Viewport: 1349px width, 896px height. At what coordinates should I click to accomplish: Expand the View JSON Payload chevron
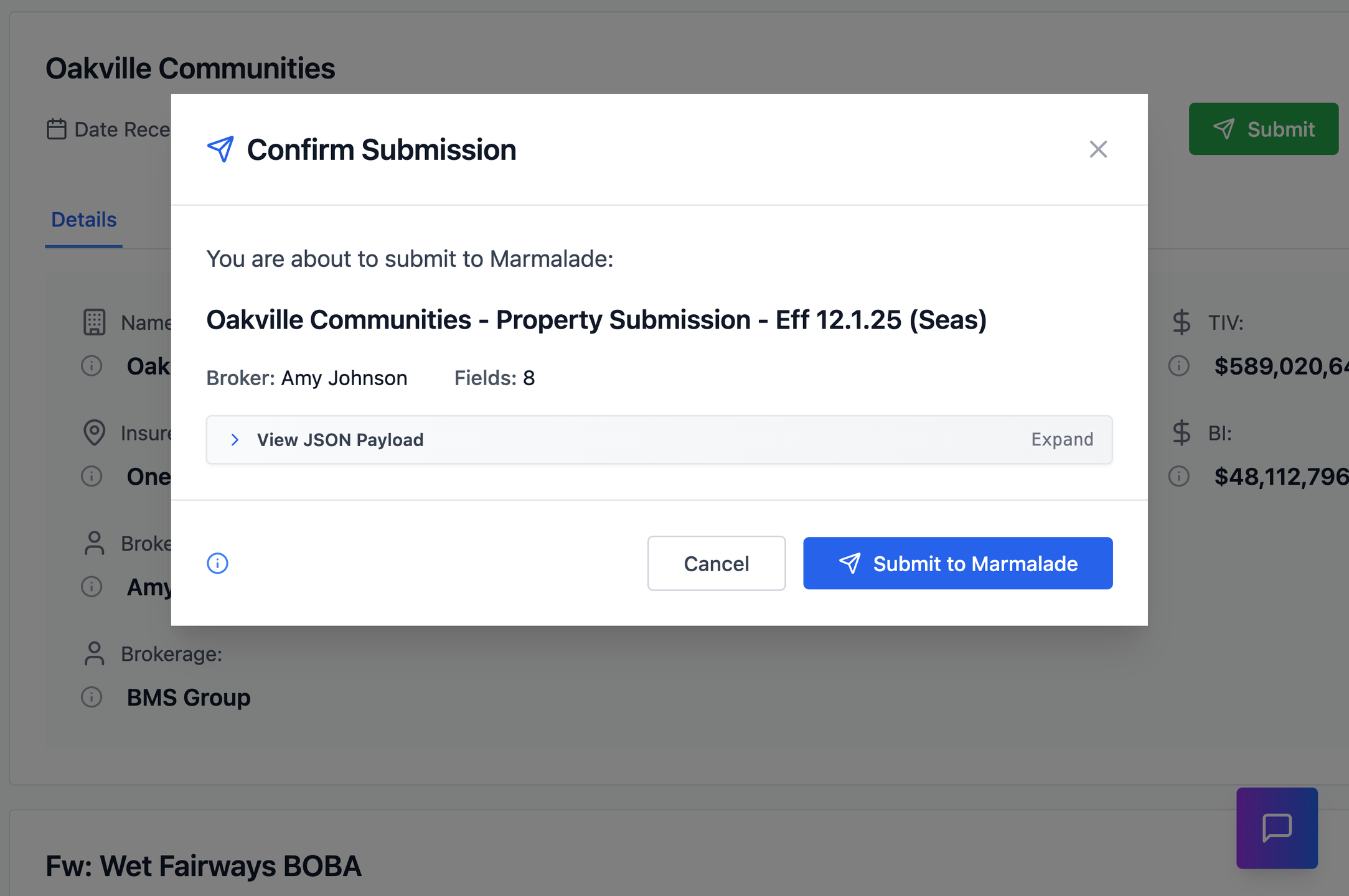click(235, 440)
